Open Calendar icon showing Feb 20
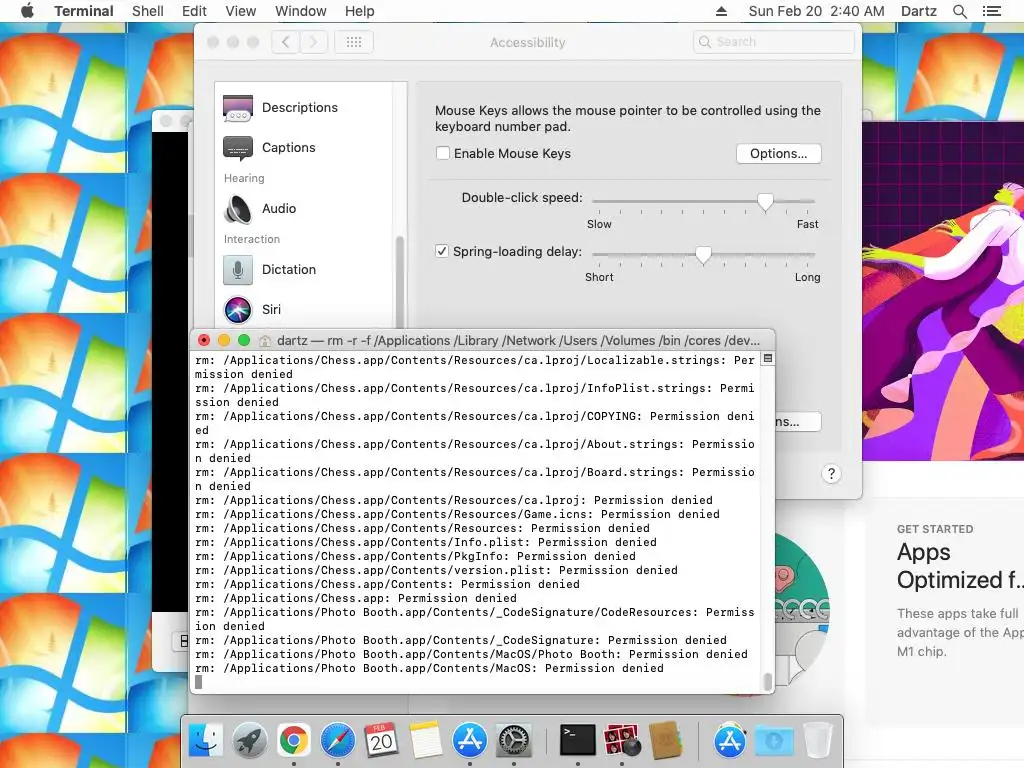This screenshot has width=1024, height=768. coord(381,741)
